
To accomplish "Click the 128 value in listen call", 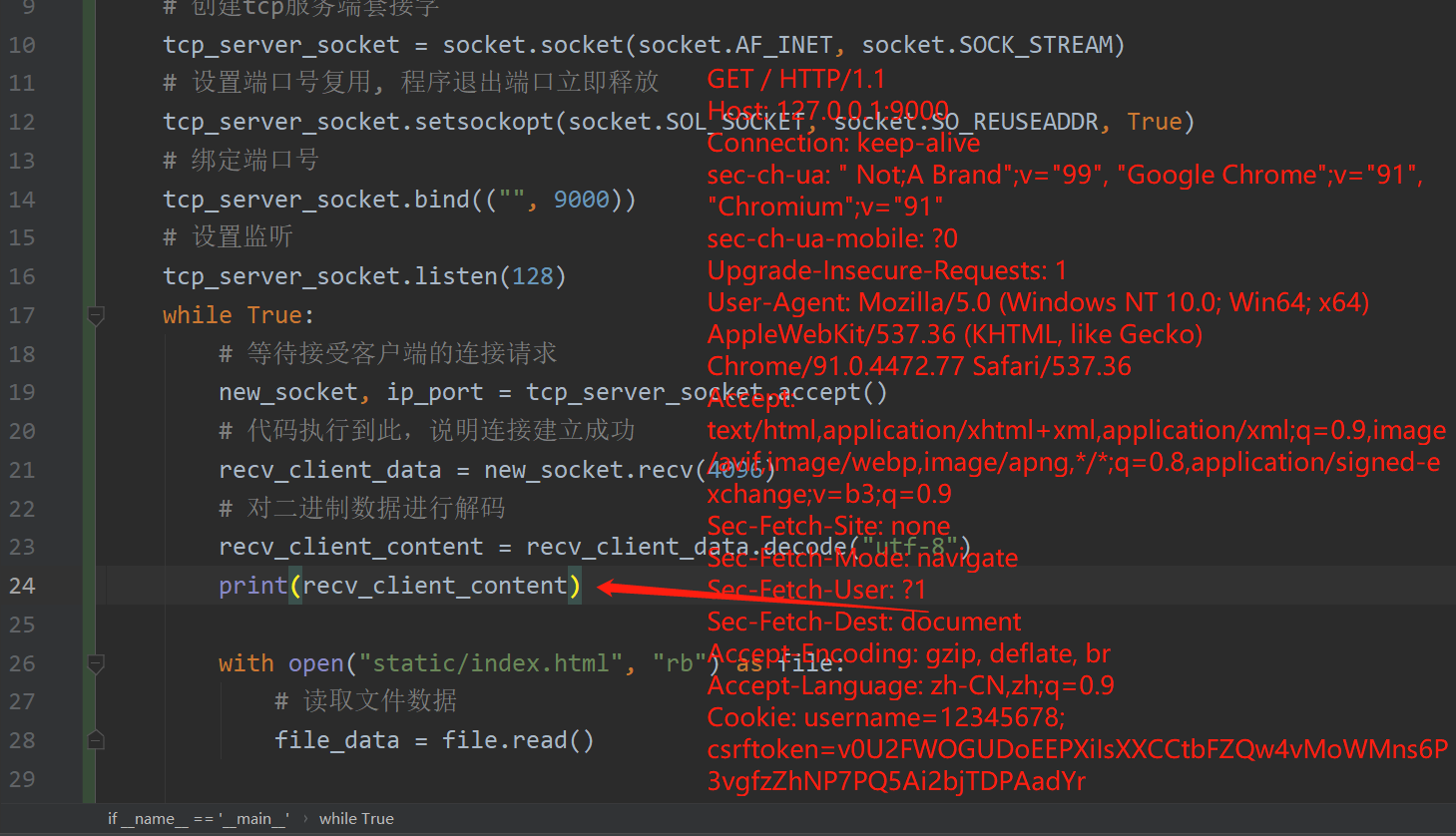I will point(533,276).
